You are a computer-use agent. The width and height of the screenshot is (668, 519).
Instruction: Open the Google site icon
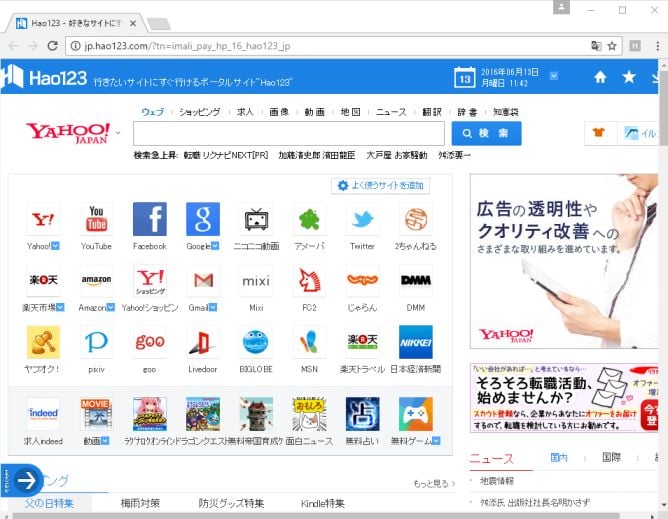tap(203, 219)
